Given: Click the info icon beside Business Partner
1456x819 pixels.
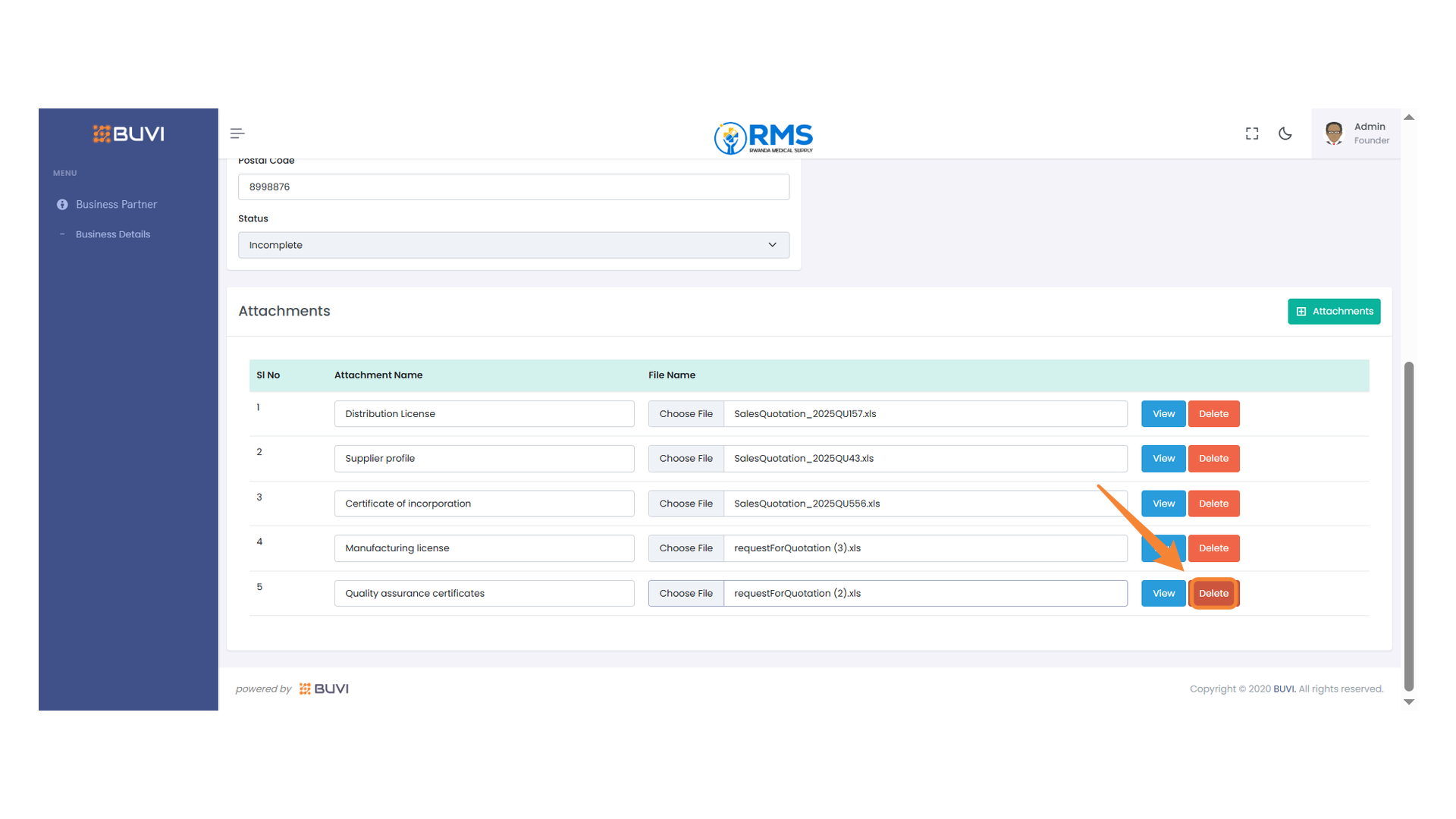Looking at the screenshot, I should (x=62, y=205).
